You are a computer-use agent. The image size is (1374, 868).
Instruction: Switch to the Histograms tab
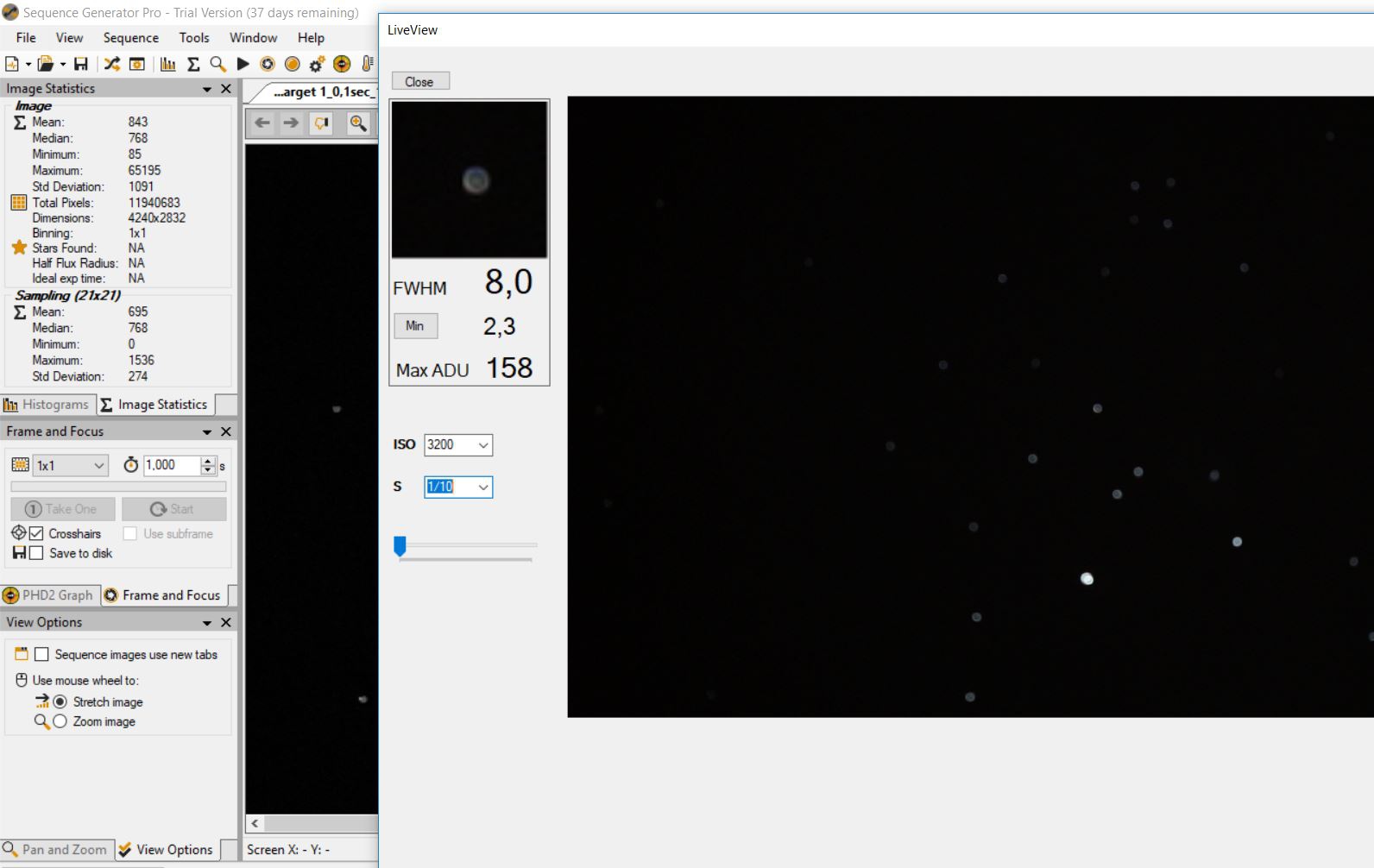47,405
